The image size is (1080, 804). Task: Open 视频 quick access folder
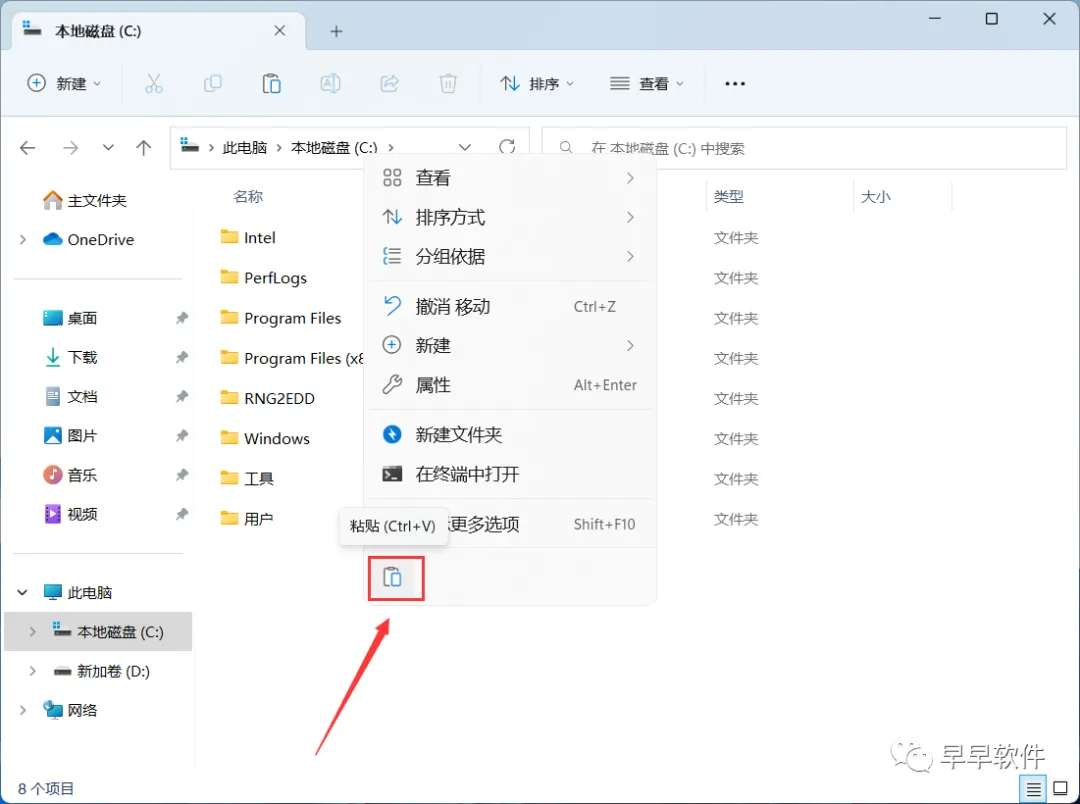(x=70, y=514)
